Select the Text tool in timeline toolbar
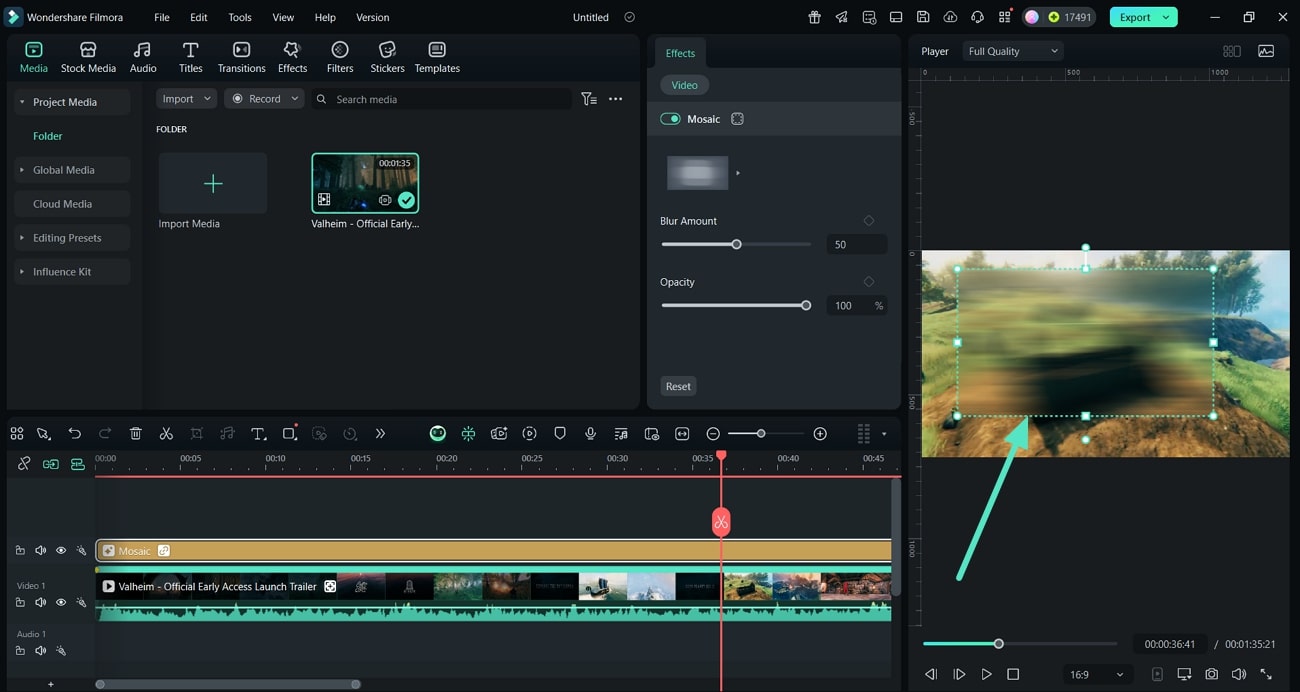The width and height of the screenshot is (1300, 692). click(258, 433)
